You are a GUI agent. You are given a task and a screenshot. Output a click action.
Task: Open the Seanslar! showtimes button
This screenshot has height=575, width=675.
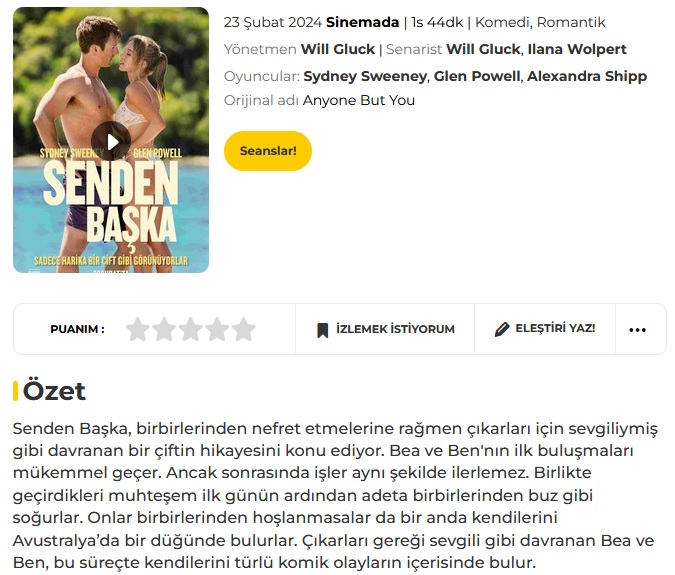[268, 151]
